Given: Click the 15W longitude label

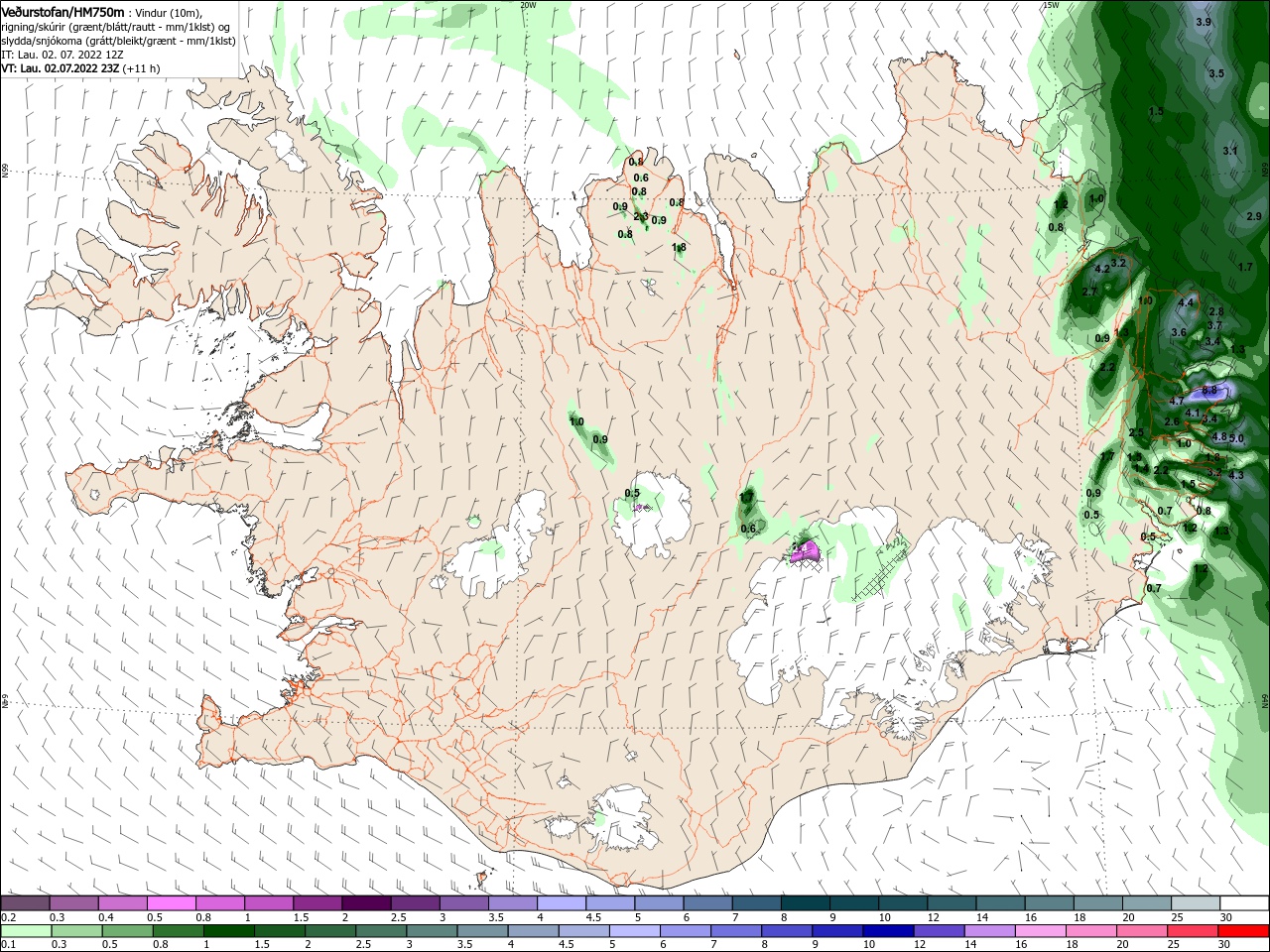Looking at the screenshot, I should pyautogui.click(x=1051, y=5).
